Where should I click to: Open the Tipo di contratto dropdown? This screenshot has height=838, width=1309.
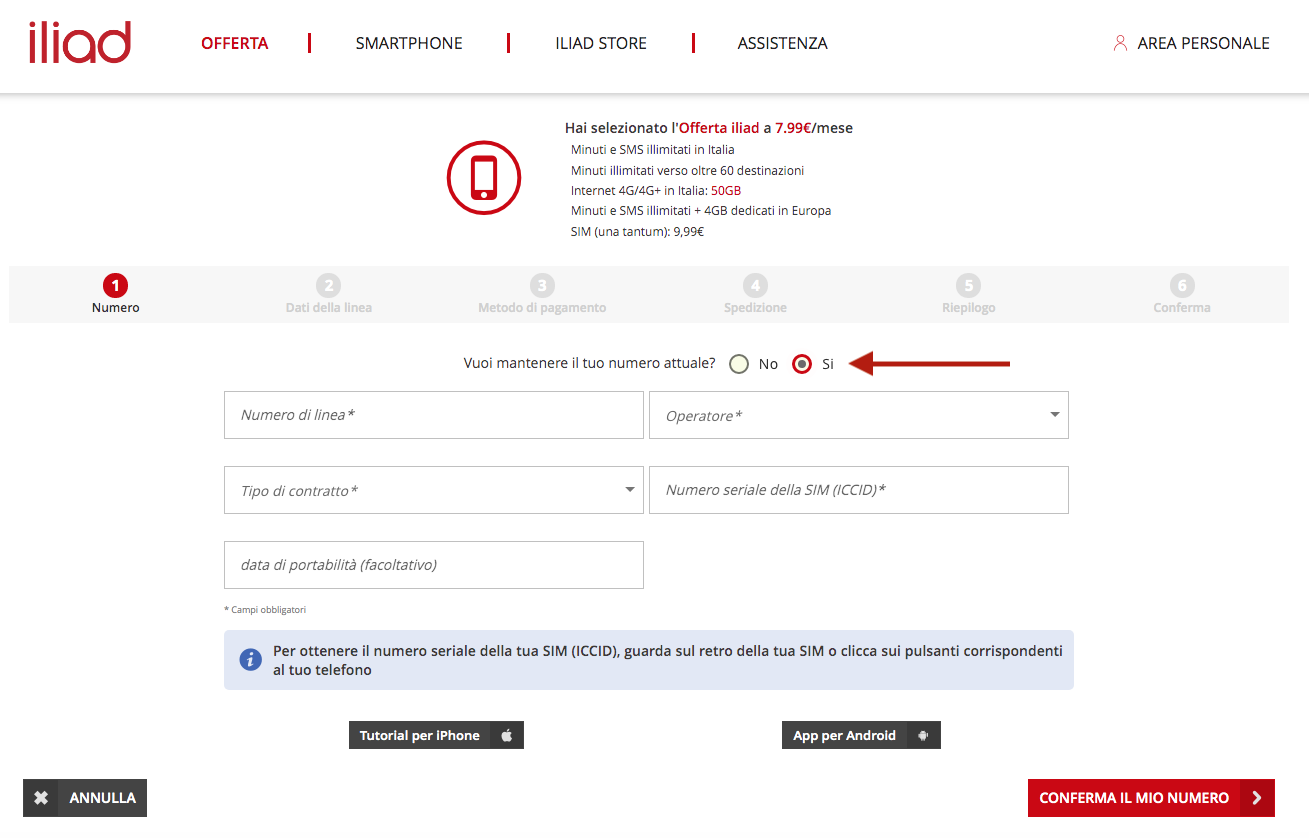434,490
